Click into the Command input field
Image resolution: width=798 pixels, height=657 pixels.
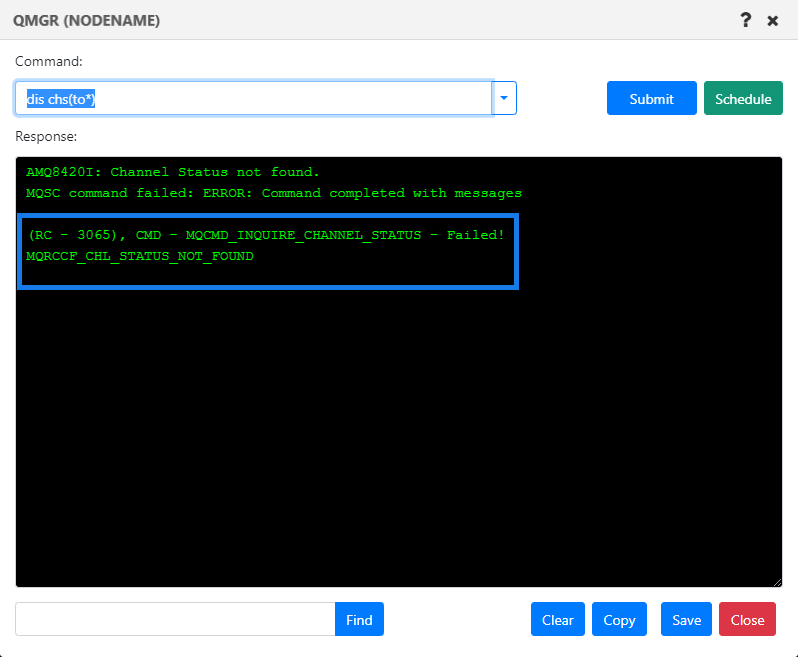253,98
